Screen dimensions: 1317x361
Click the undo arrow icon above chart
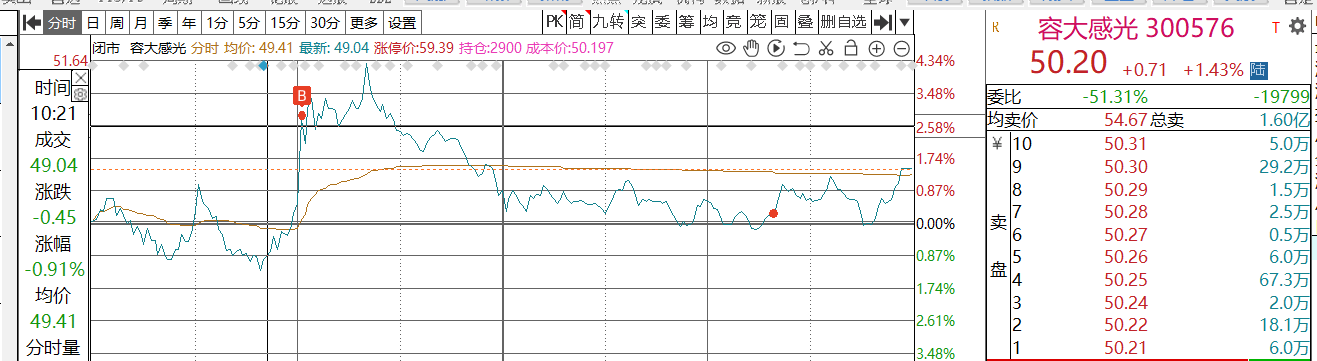[801, 48]
